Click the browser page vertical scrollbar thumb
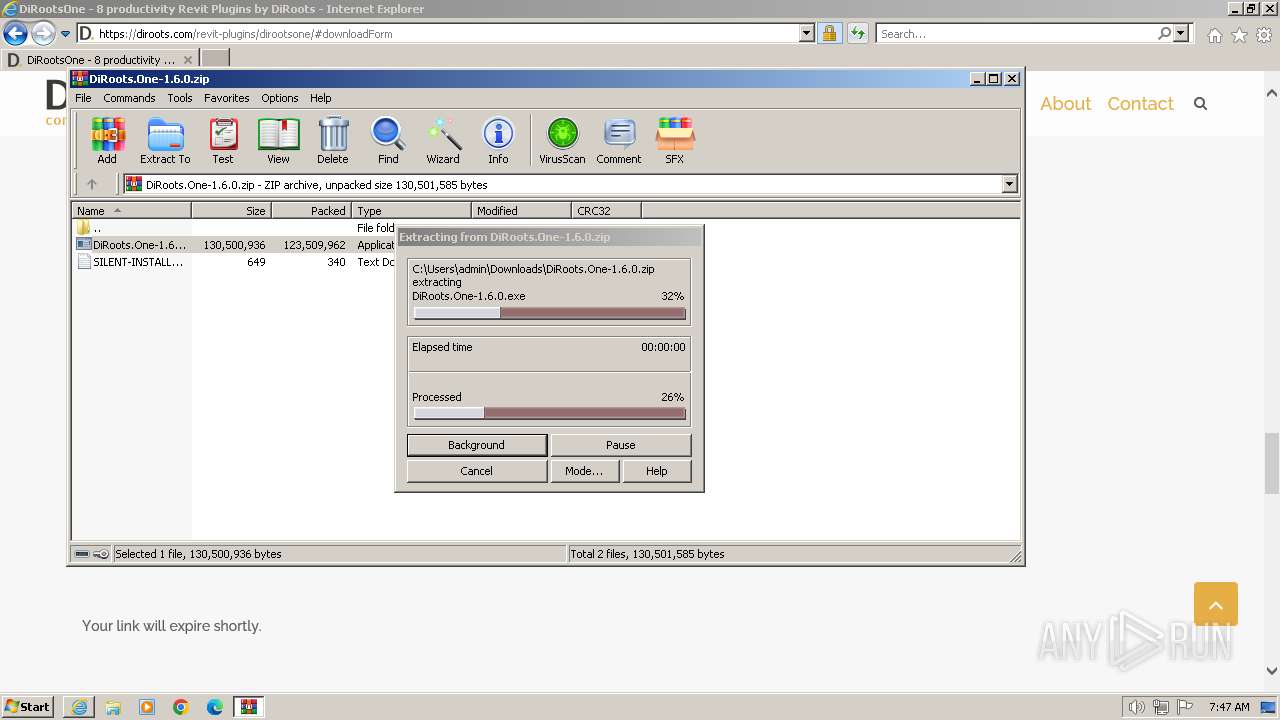This screenshot has width=1280, height=720. point(1272,463)
